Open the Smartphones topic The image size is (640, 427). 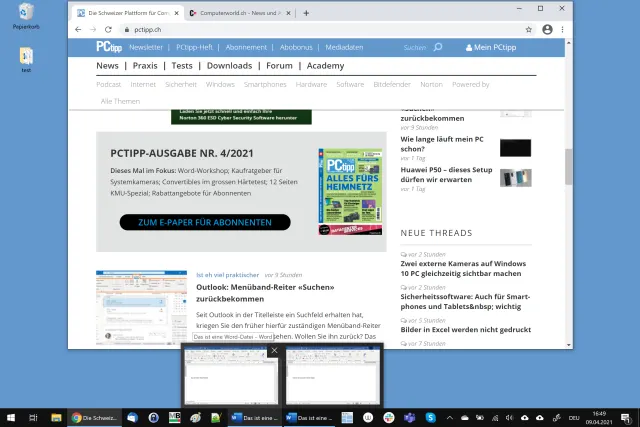tap(265, 85)
